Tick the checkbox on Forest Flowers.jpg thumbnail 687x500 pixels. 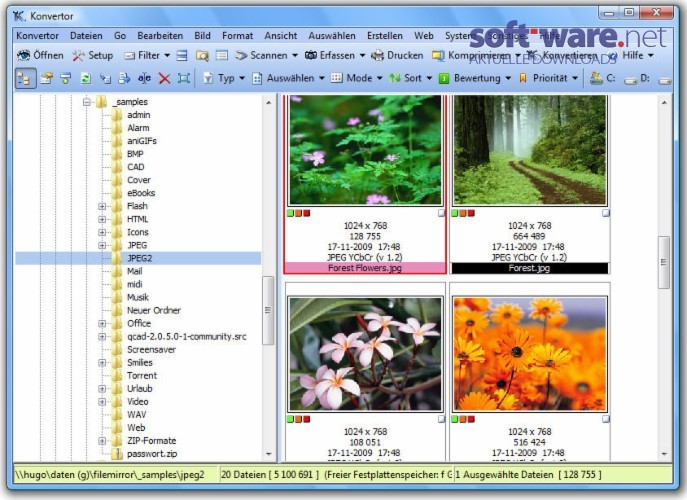click(x=441, y=213)
